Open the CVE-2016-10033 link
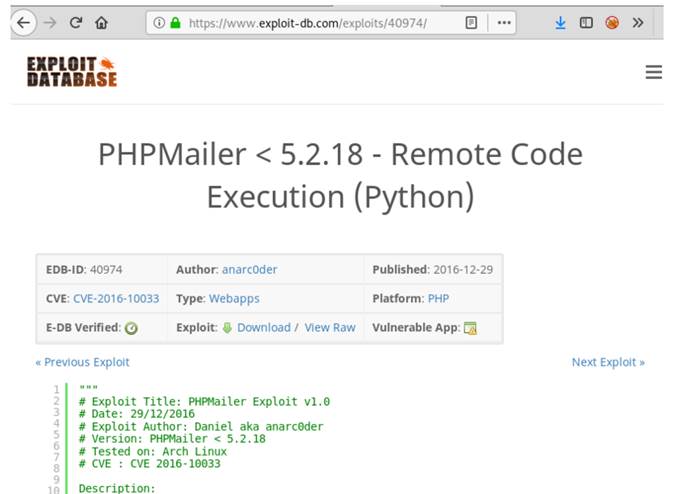 [116, 298]
